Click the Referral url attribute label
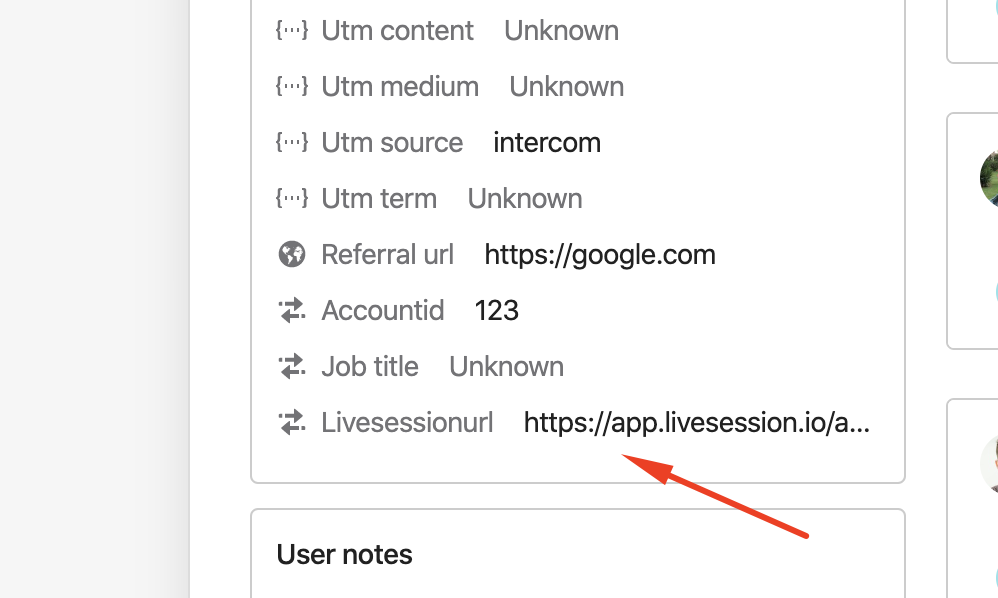Screen dimensions: 998x598 tap(388, 254)
